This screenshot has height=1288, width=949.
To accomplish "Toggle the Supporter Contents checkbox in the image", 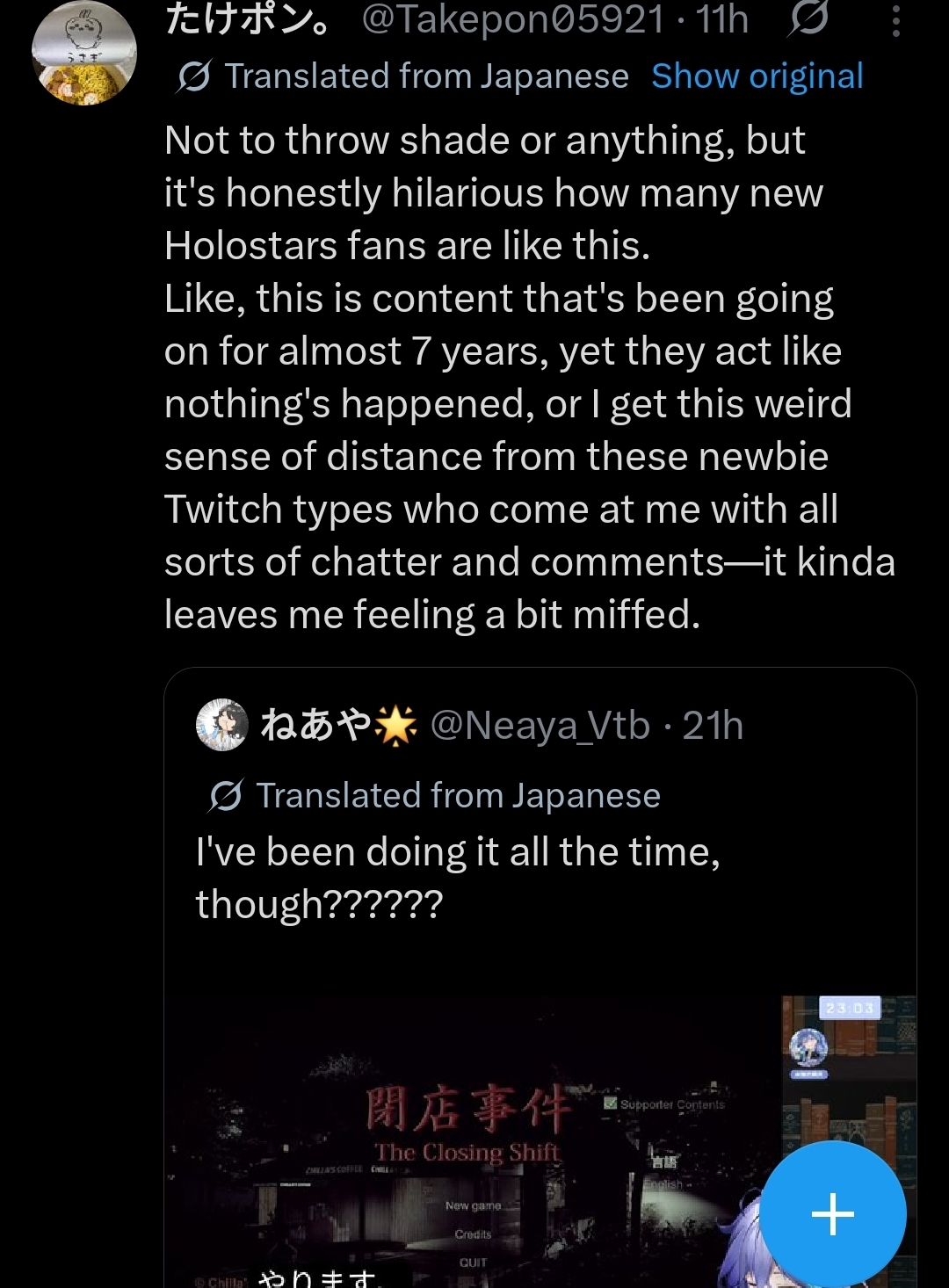I will click(611, 1103).
